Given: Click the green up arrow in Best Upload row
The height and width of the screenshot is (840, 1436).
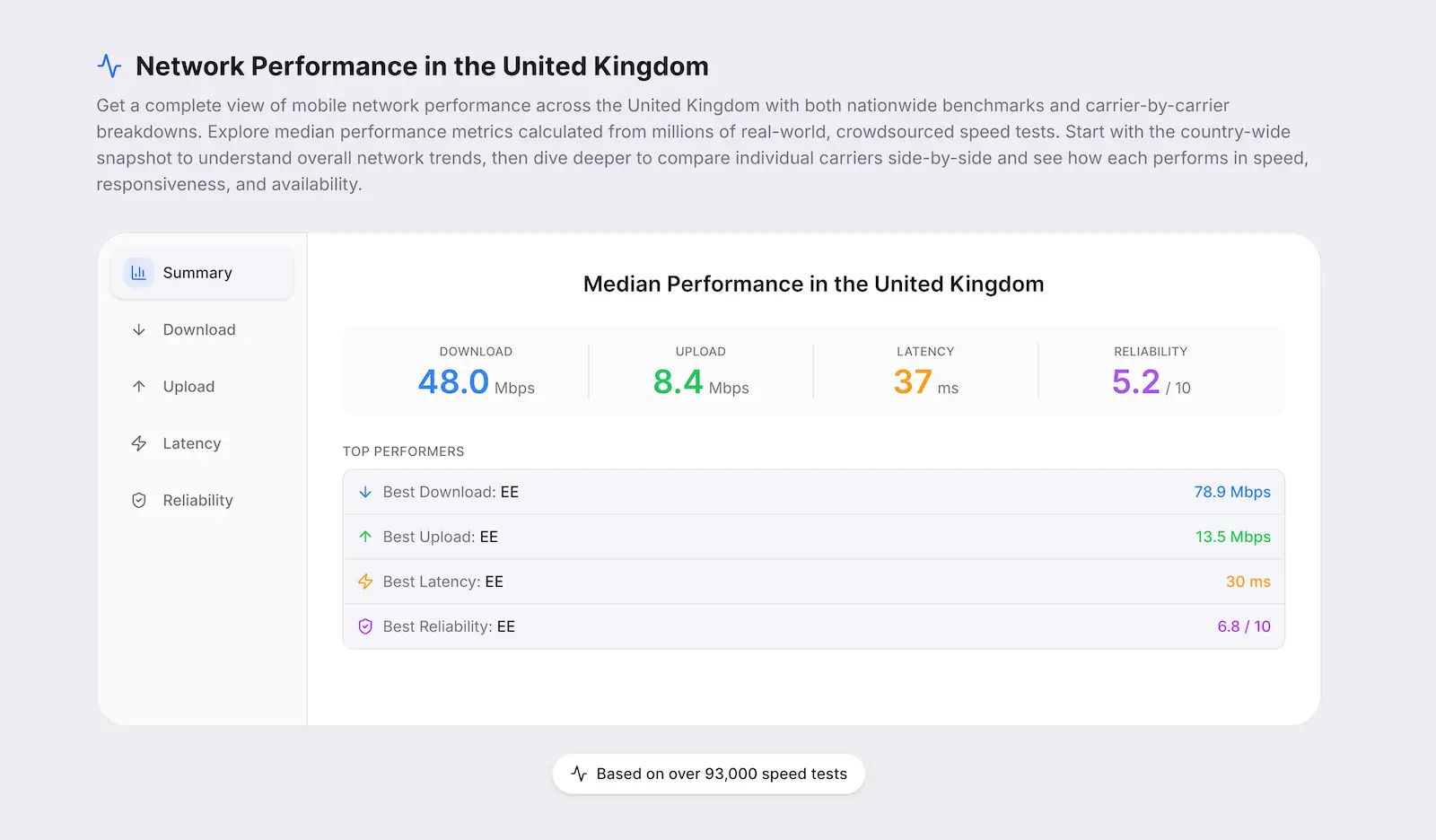Looking at the screenshot, I should coord(365,537).
